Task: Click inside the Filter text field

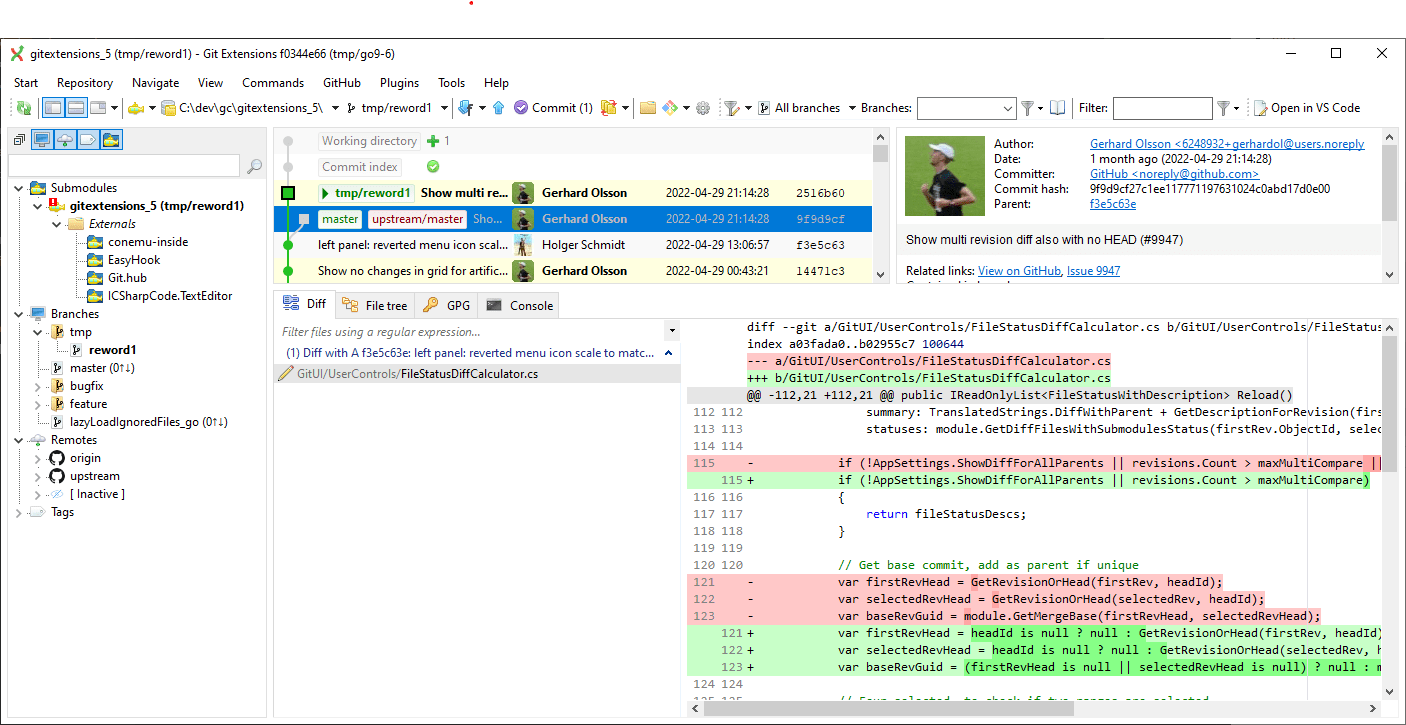Action: tap(1162, 107)
